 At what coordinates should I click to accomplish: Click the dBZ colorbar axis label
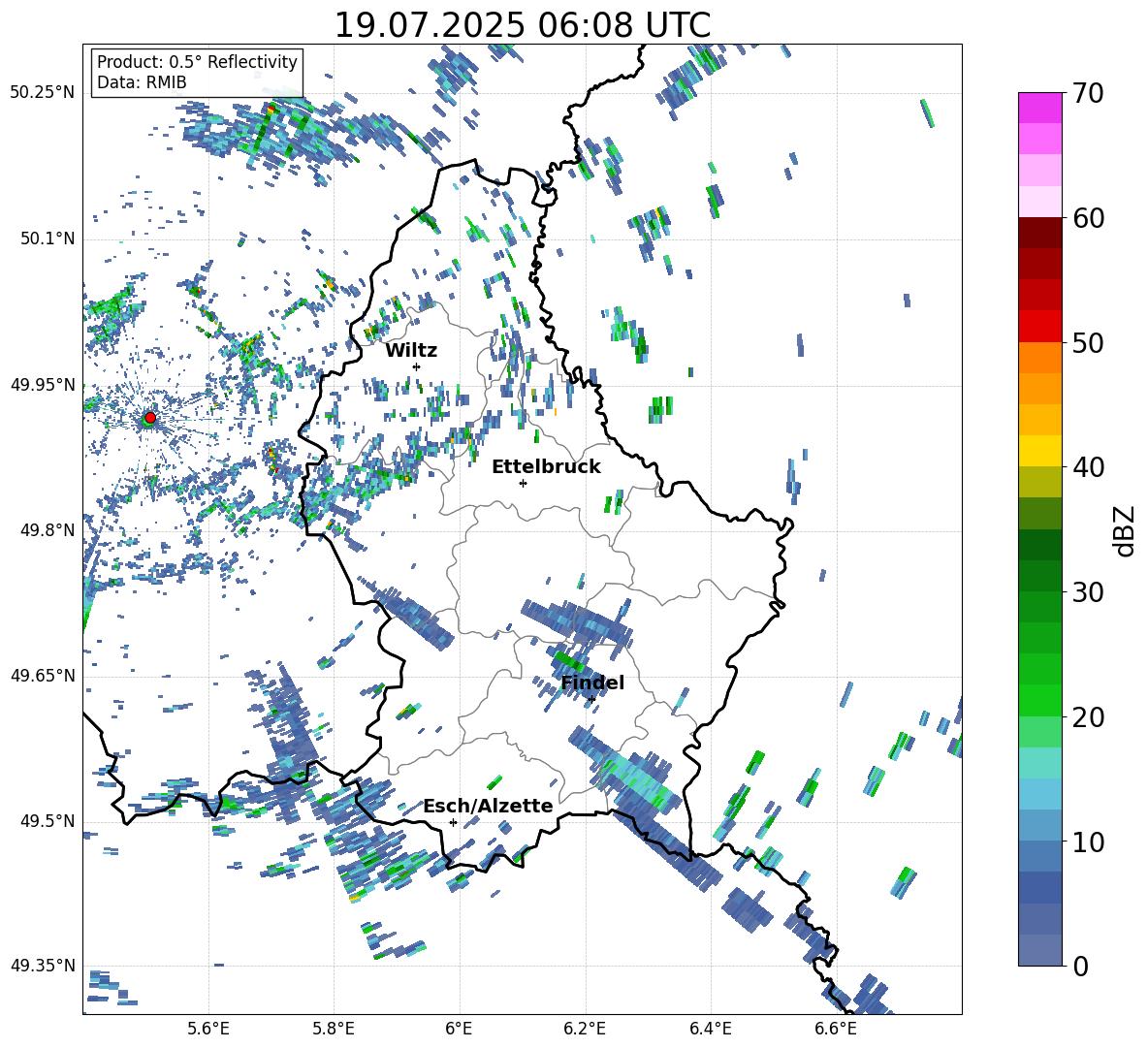(x=1125, y=530)
